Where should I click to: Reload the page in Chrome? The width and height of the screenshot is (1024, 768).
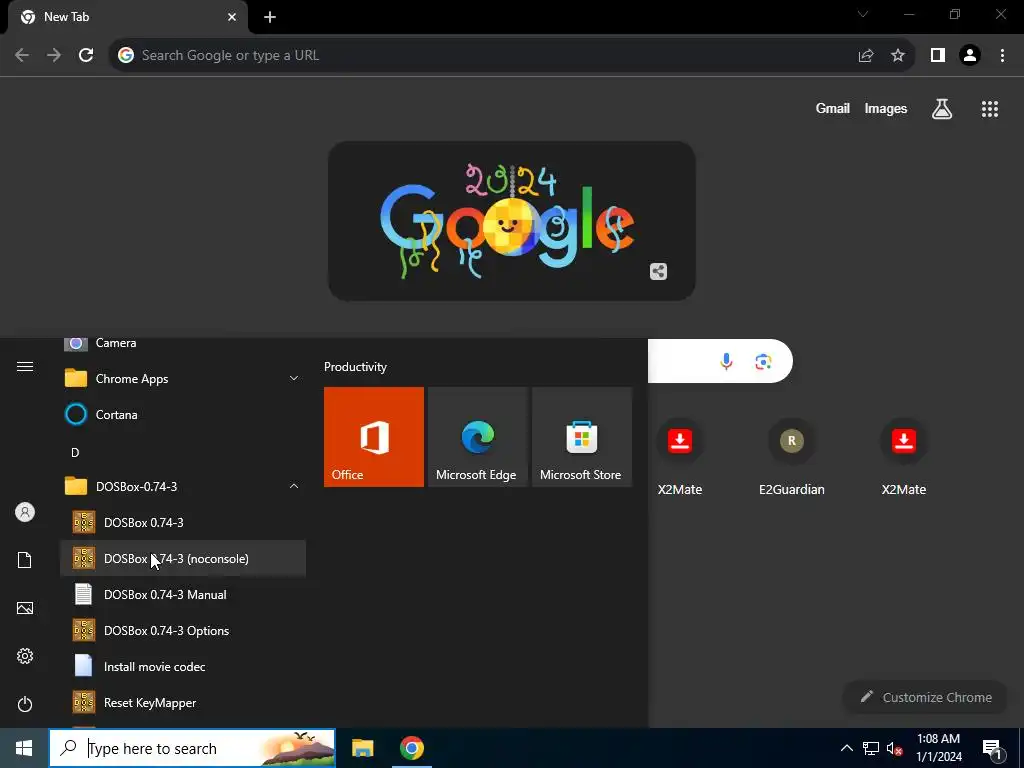coord(86,56)
